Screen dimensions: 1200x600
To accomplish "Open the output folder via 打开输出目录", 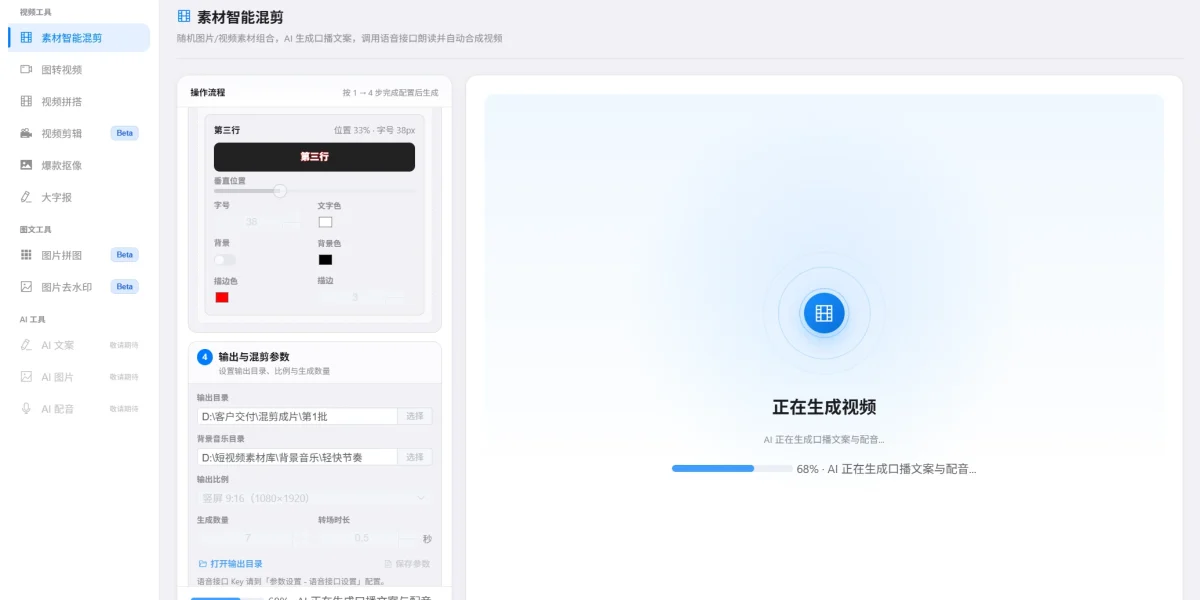I will [231, 564].
